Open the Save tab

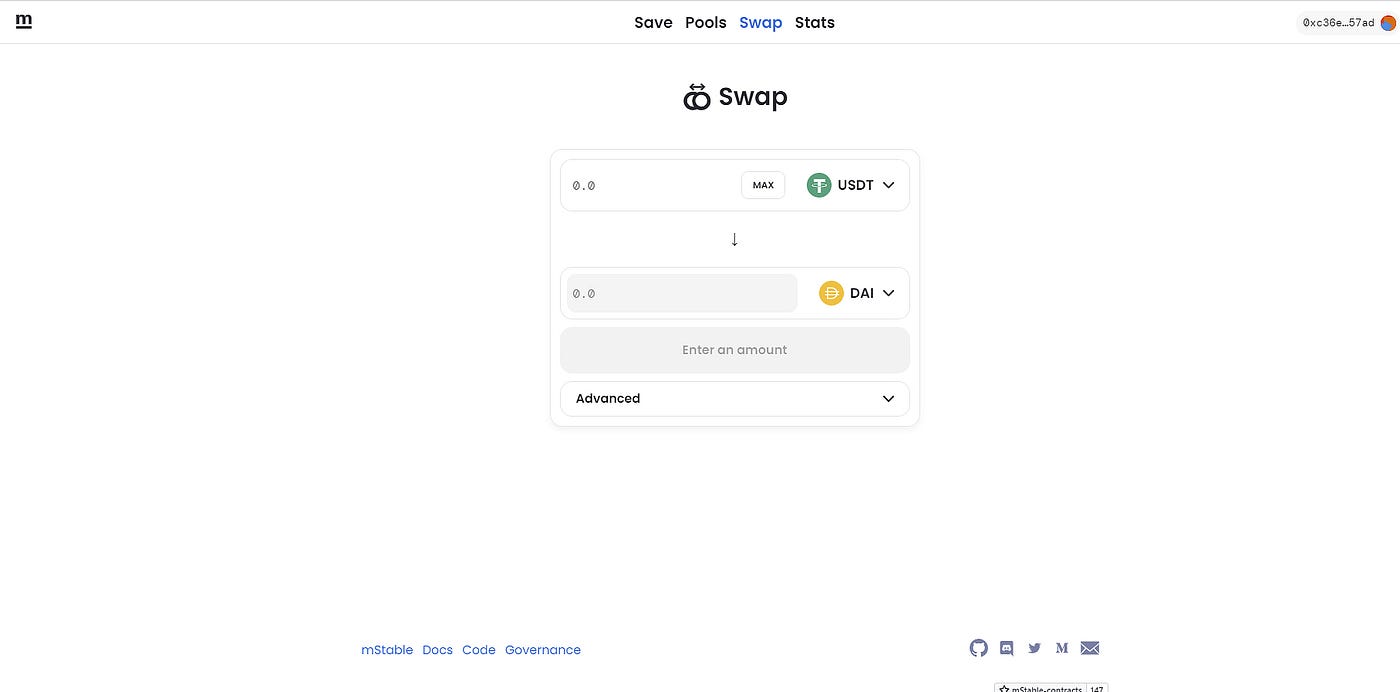(x=653, y=22)
